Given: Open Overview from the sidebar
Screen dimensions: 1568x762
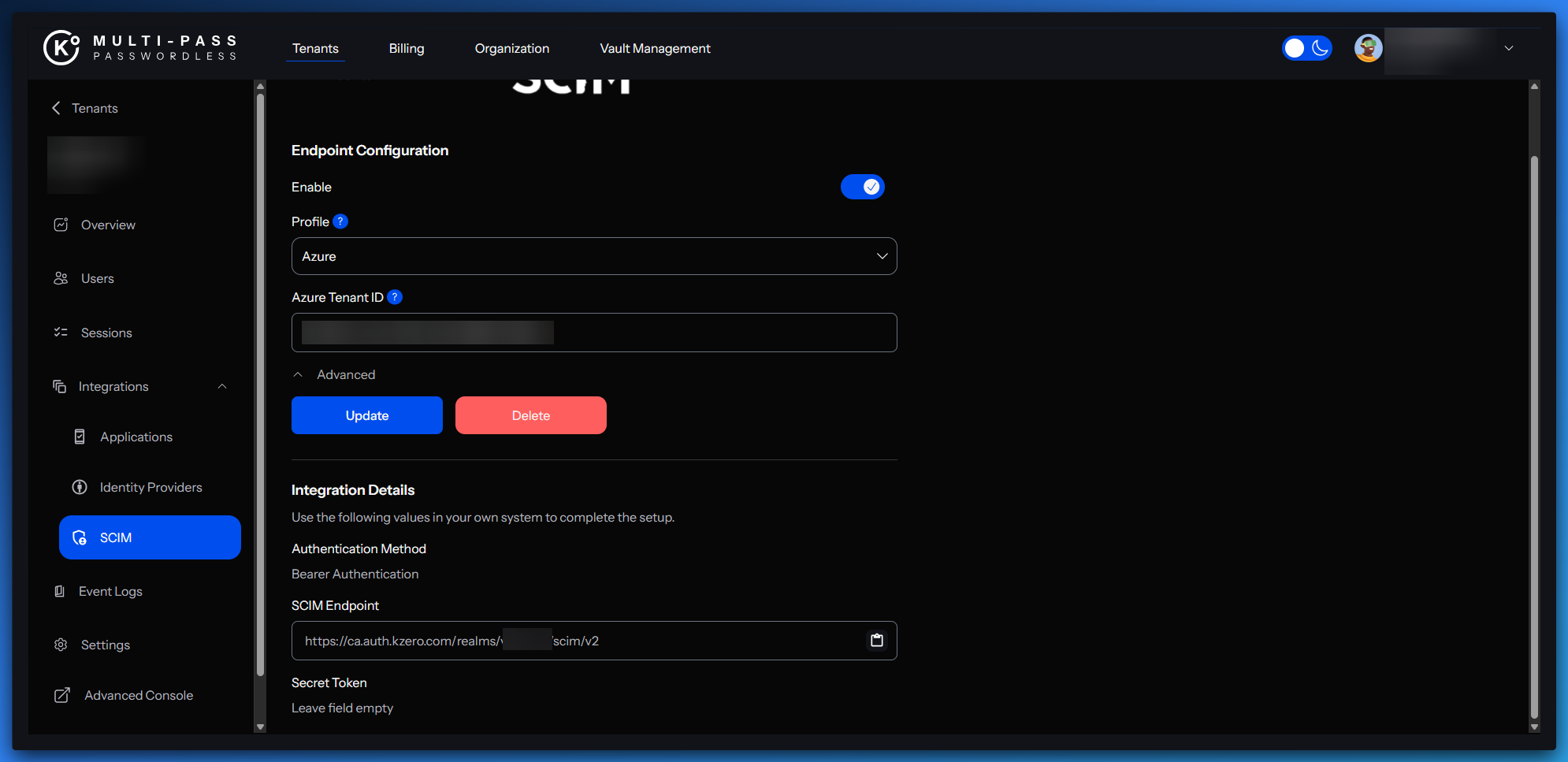Looking at the screenshot, I should point(108,225).
